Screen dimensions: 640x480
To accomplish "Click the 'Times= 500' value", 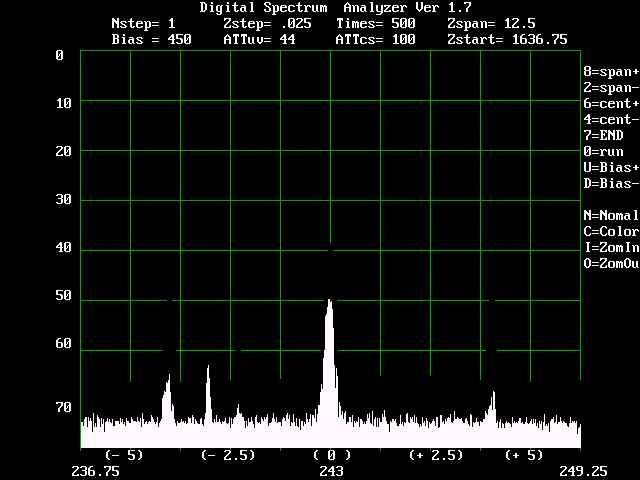I will [x=376, y=24].
